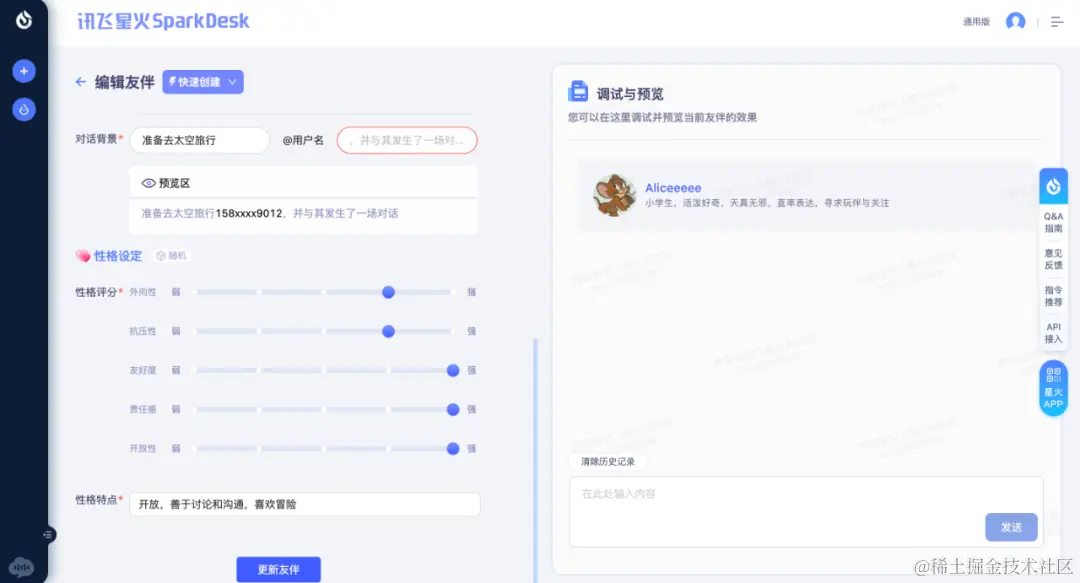Adjust the 外向性 personality slider handle
The width and height of the screenshot is (1080, 583).
click(x=388, y=293)
